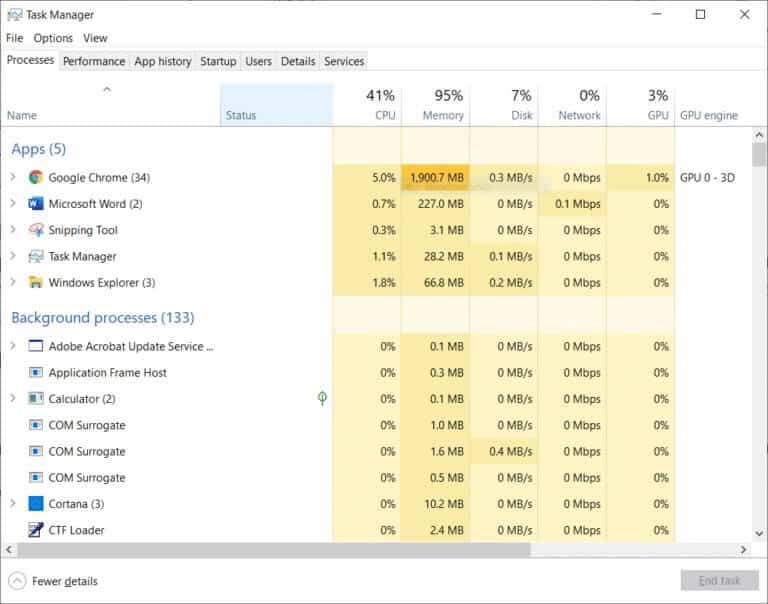Expand the Snipping Tool entry
The image size is (768, 604).
[13, 229]
